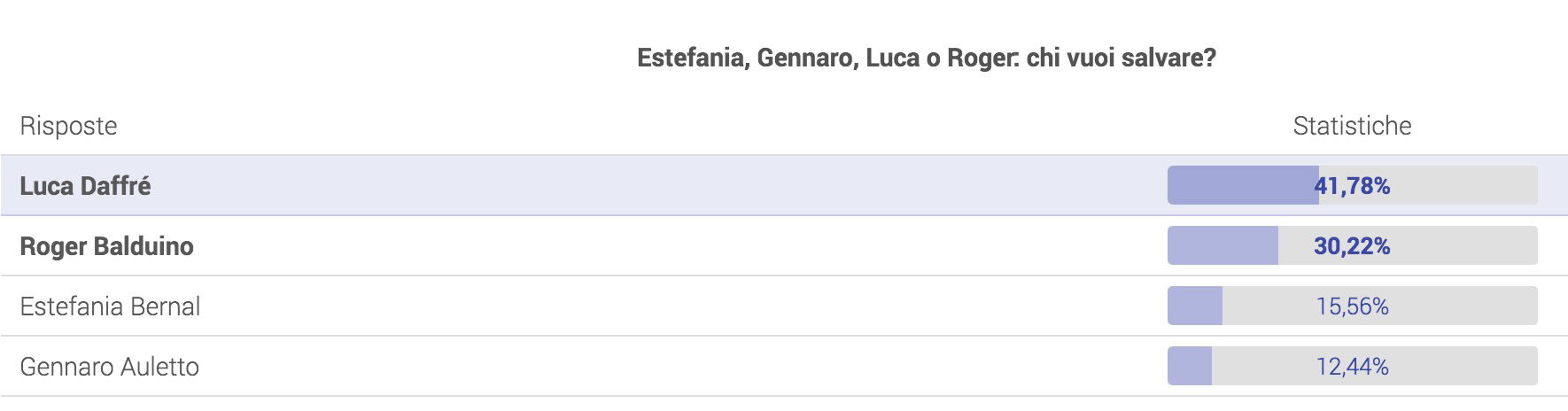
Task: Click the 41,78% progress bar
Action: [x=1352, y=185]
